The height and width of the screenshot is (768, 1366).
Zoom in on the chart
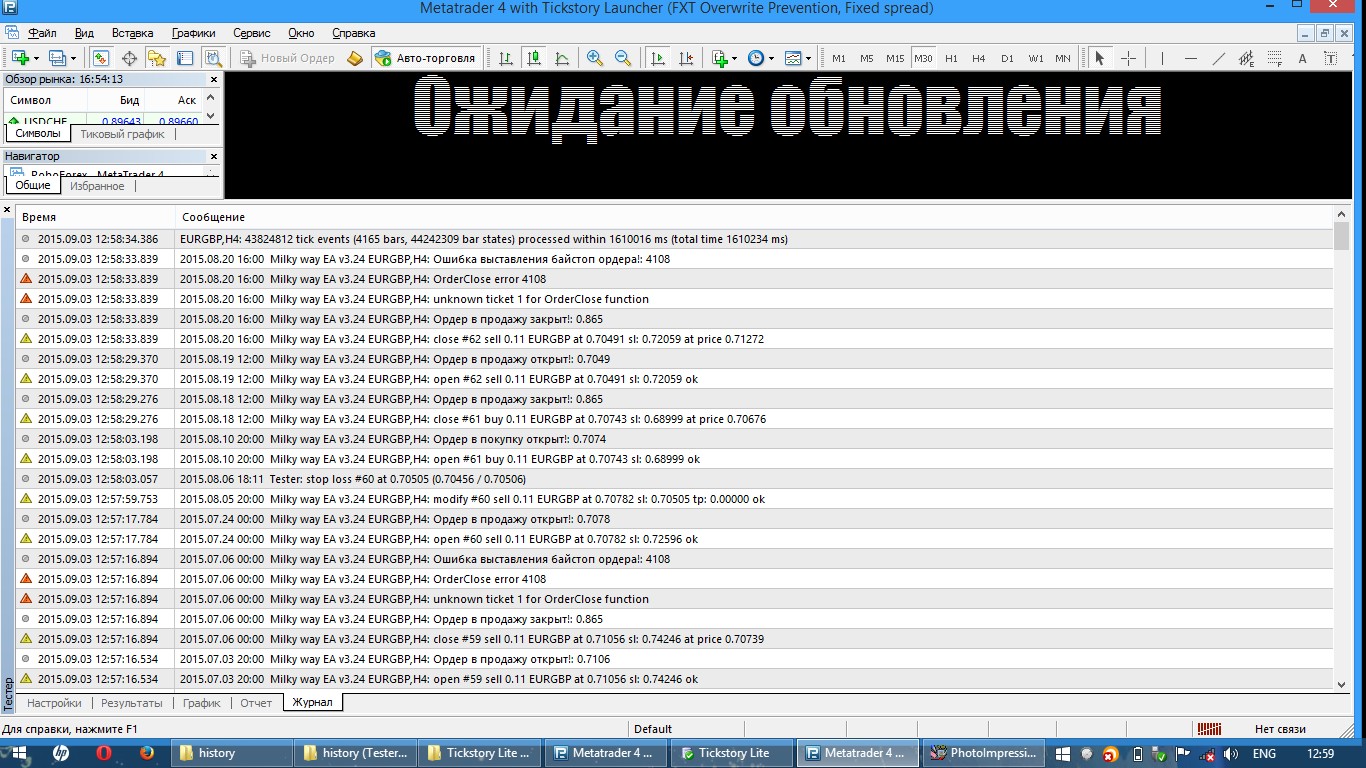(x=595, y=58)
